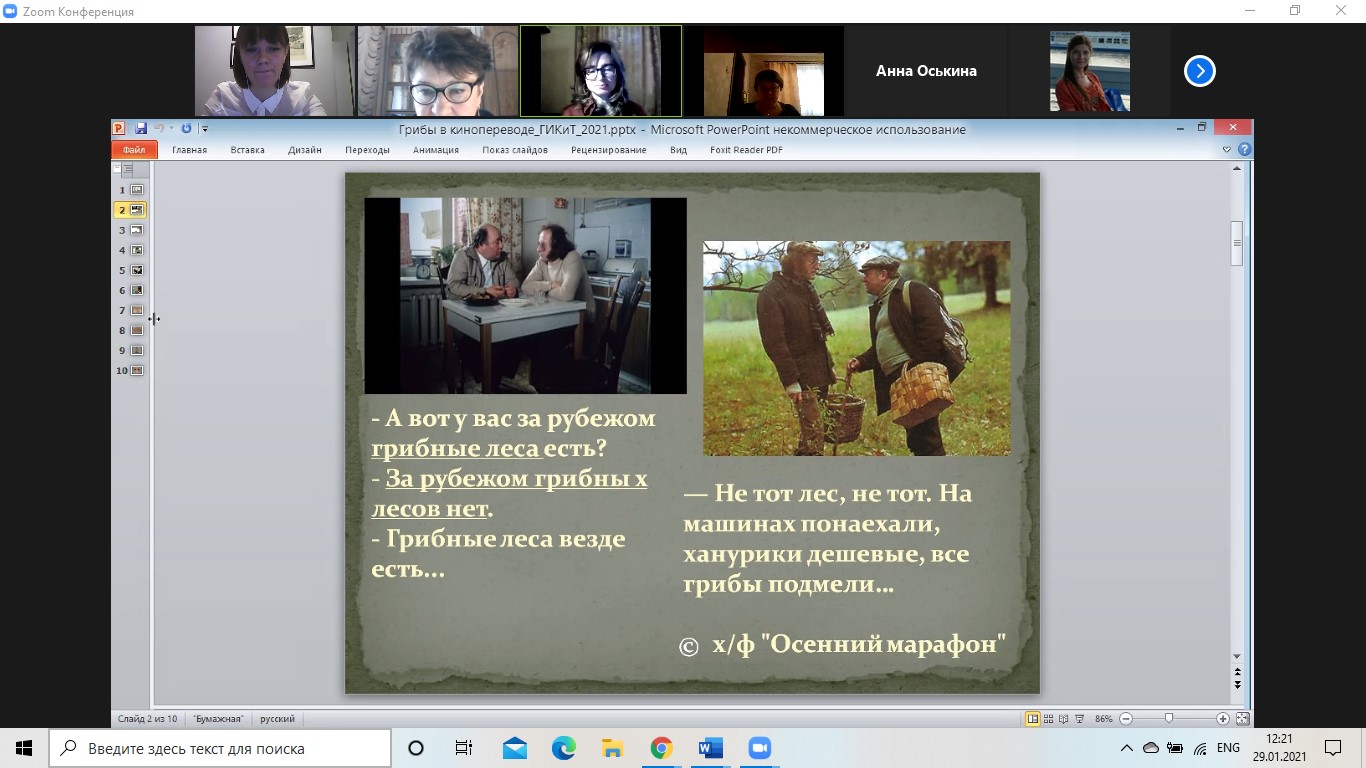Click the Redo/Repeat icon in quick access toolbar
Image resolution: width=1366 pixels, height=768 pixels.
186,128
